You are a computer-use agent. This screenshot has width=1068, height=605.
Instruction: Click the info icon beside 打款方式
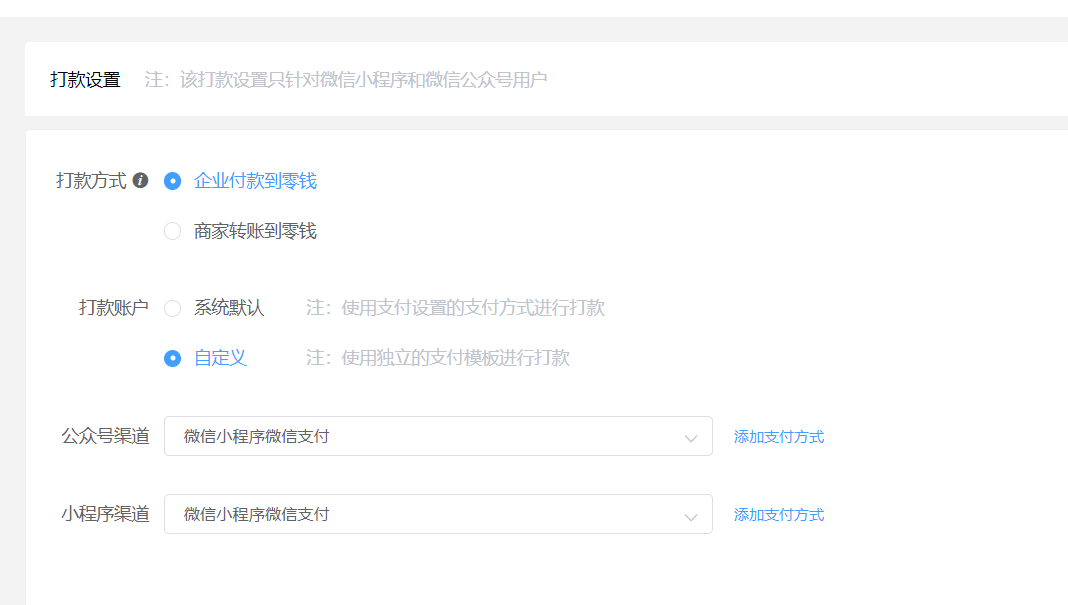[140, 181]
